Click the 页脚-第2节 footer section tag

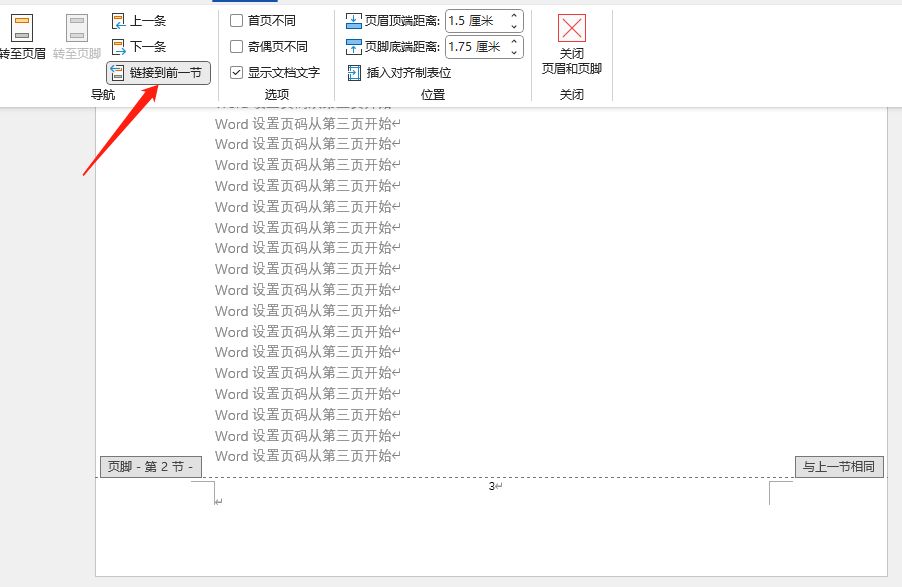coord(150,466)
